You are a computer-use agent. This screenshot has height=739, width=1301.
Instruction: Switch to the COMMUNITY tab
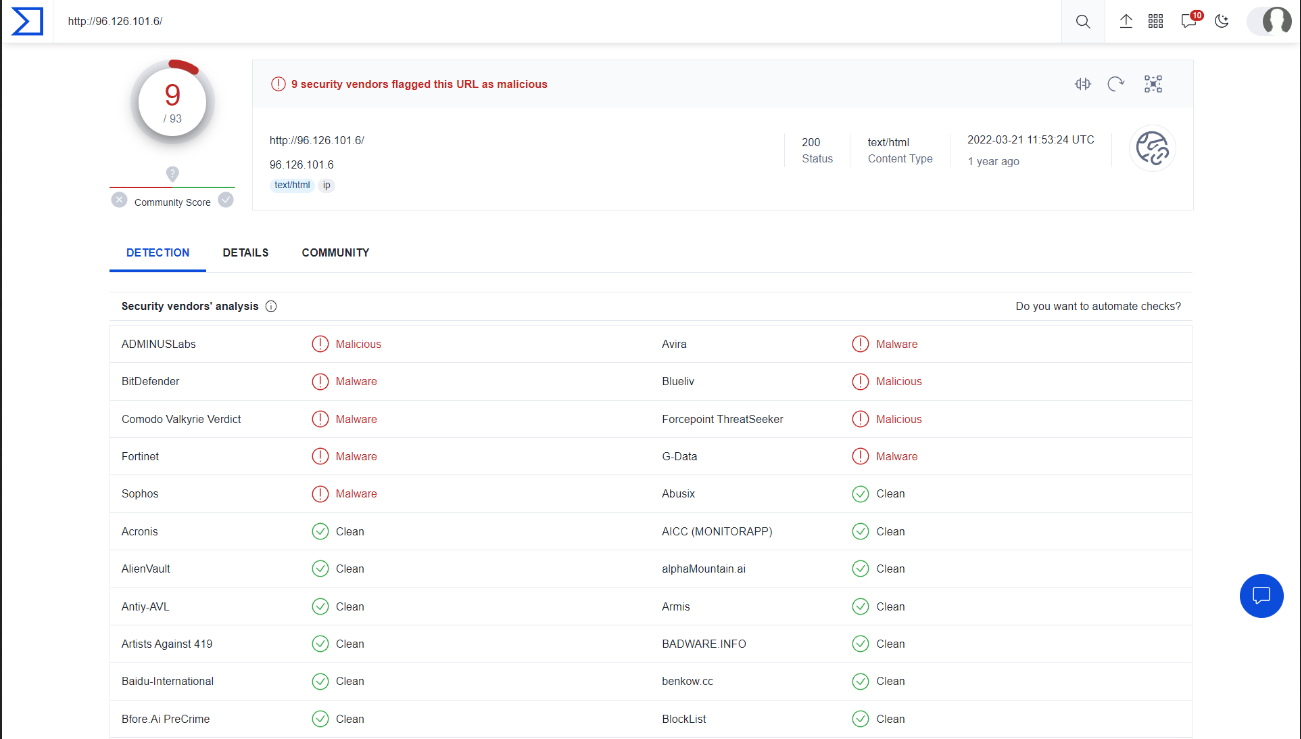(x=336, y=253)
